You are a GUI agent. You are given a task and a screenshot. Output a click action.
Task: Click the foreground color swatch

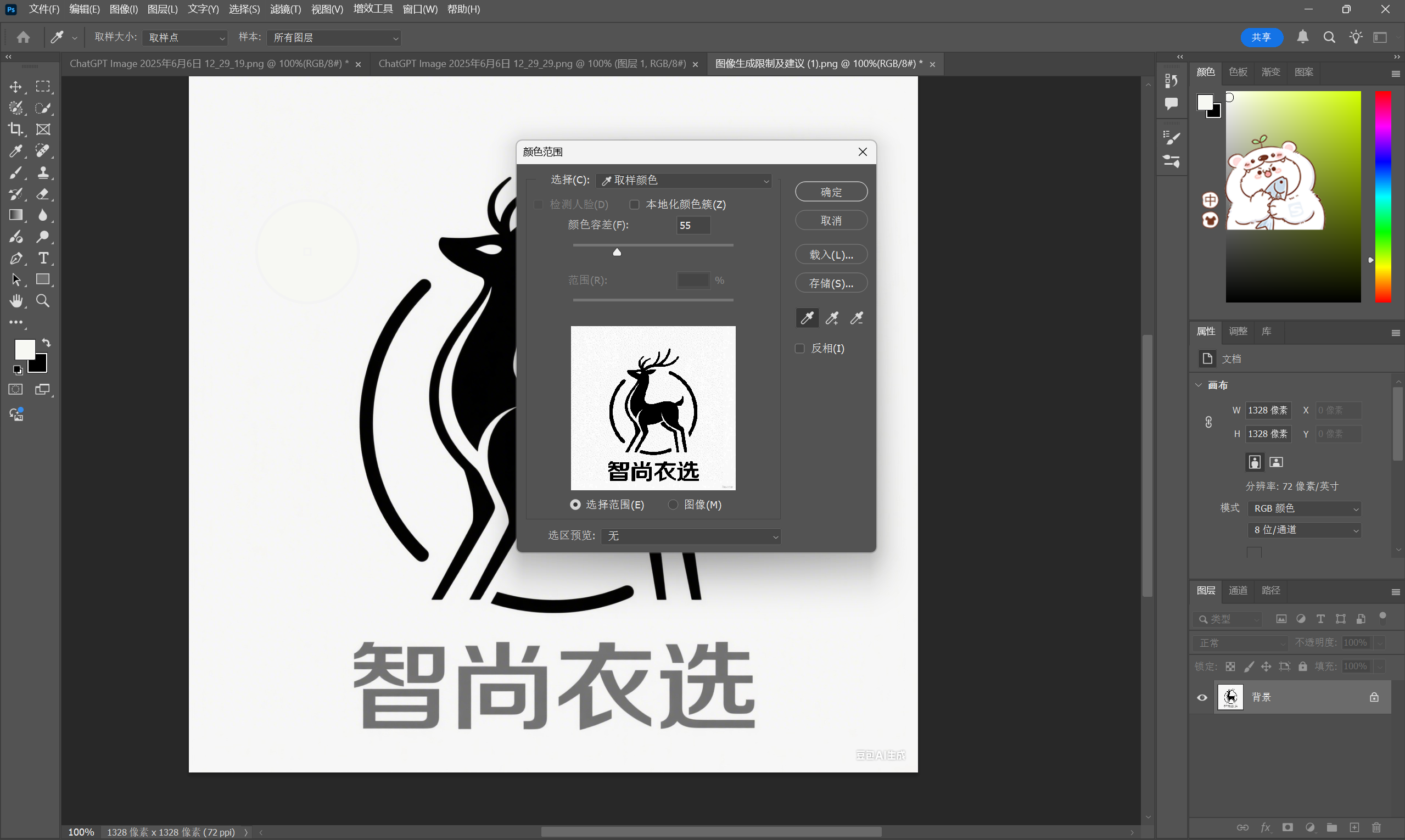click(24, 349)
